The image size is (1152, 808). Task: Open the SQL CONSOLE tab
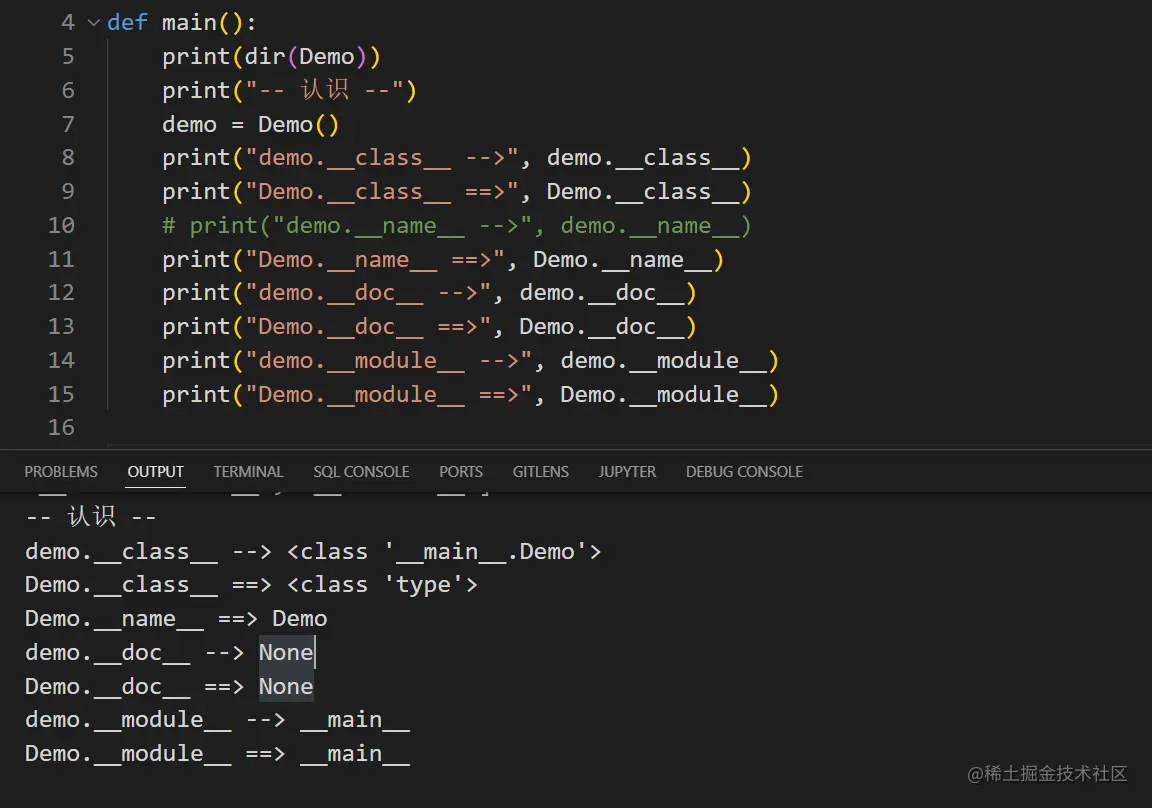361,472
